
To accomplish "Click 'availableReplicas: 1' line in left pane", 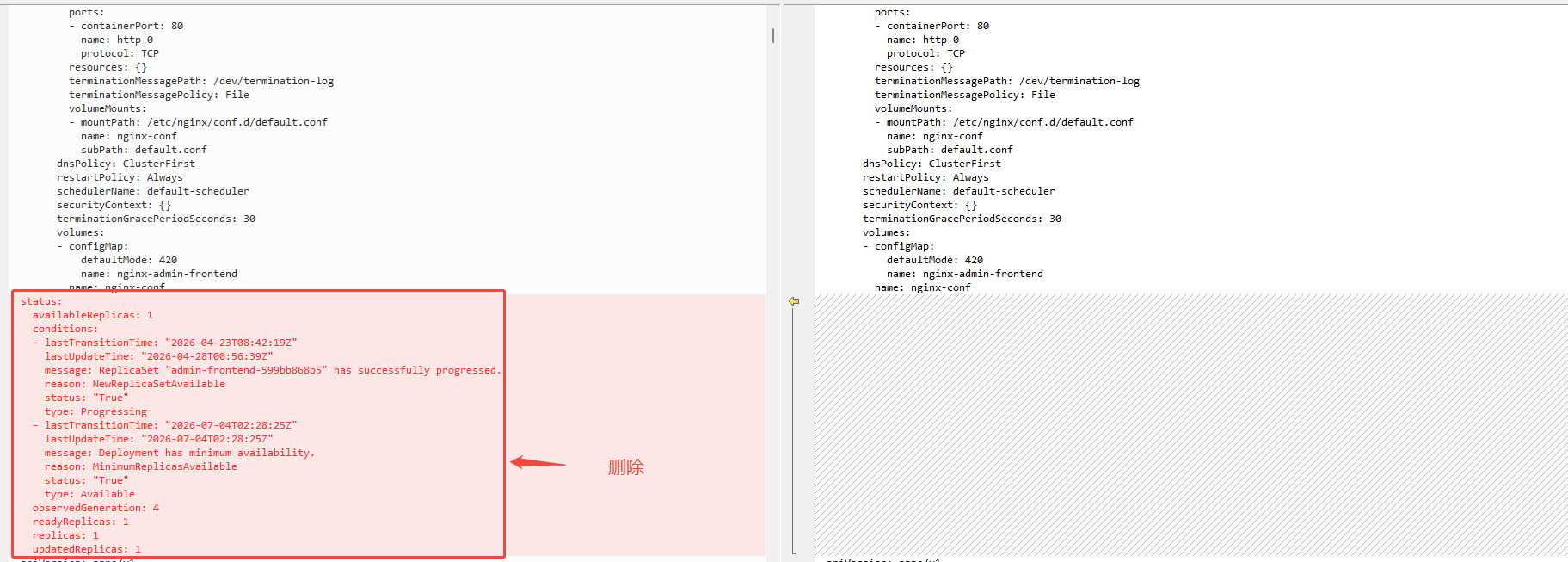I will tap(93, 315).
